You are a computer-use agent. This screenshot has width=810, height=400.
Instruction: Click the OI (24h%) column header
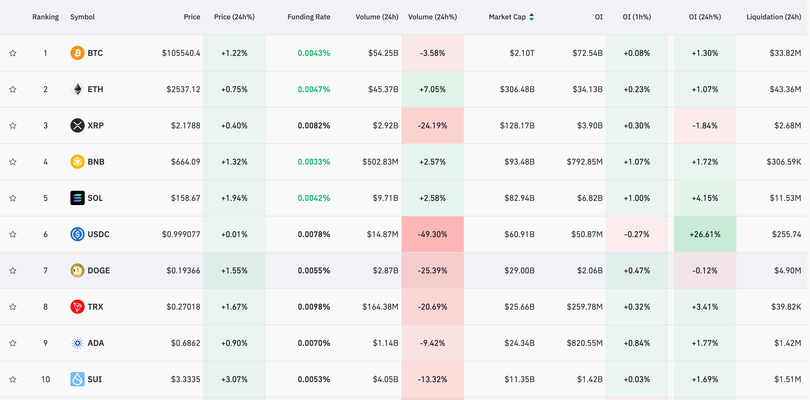pos(706,17)
